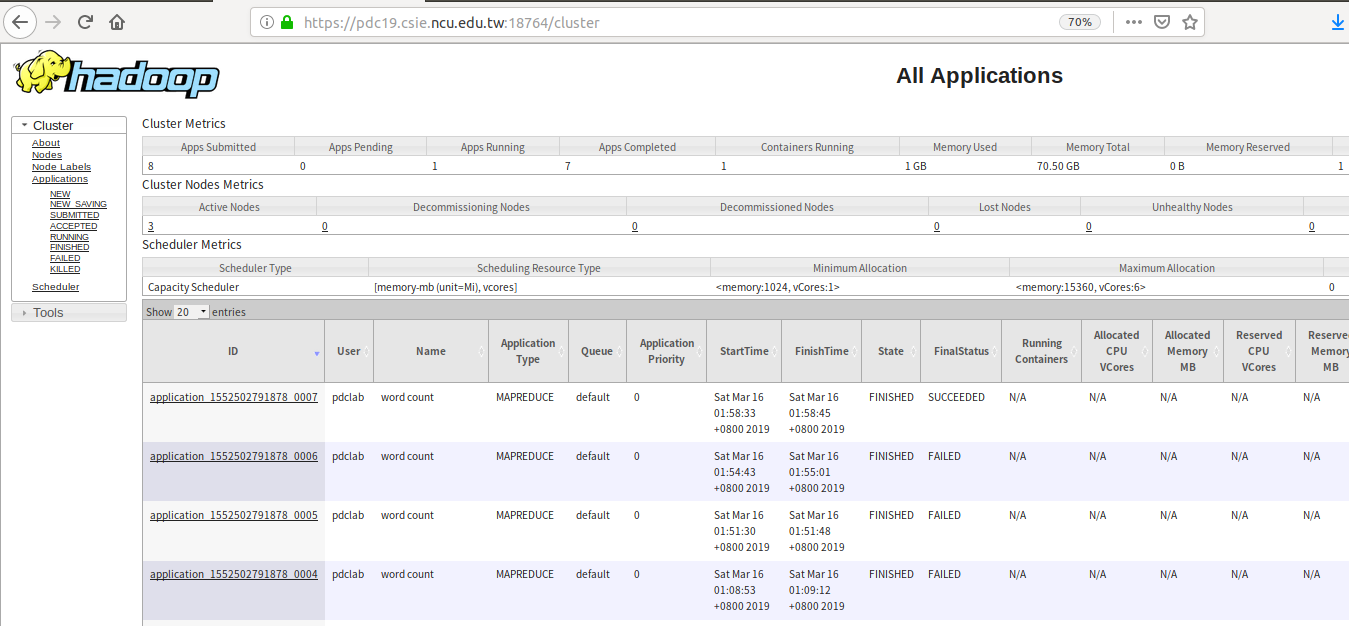Open the Nodes link in sidebar
Viewport: 1349px width, 626px height.
[46, 155]
